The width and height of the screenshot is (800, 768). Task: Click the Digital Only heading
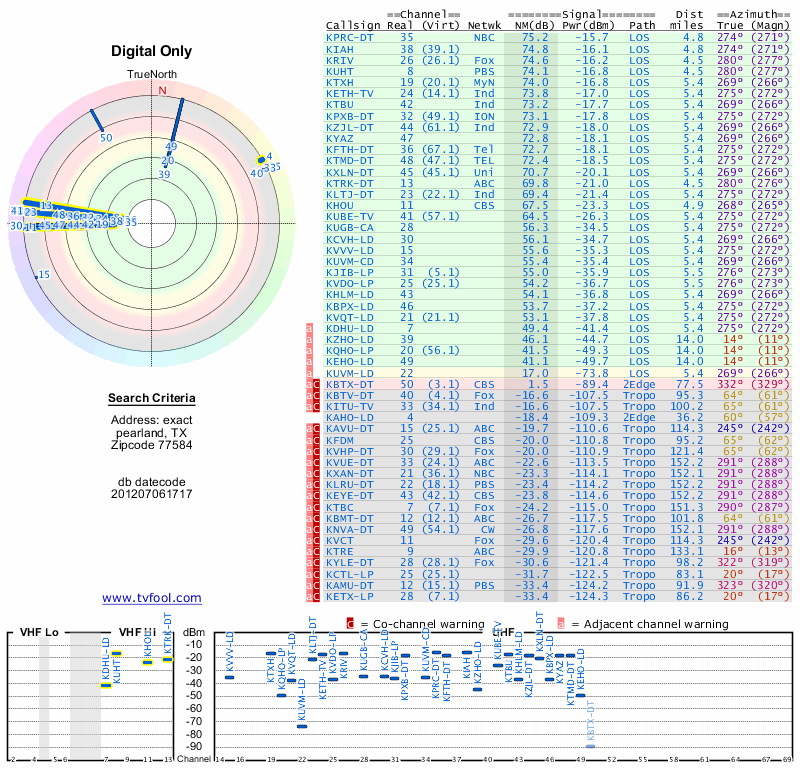pos(152,51)
